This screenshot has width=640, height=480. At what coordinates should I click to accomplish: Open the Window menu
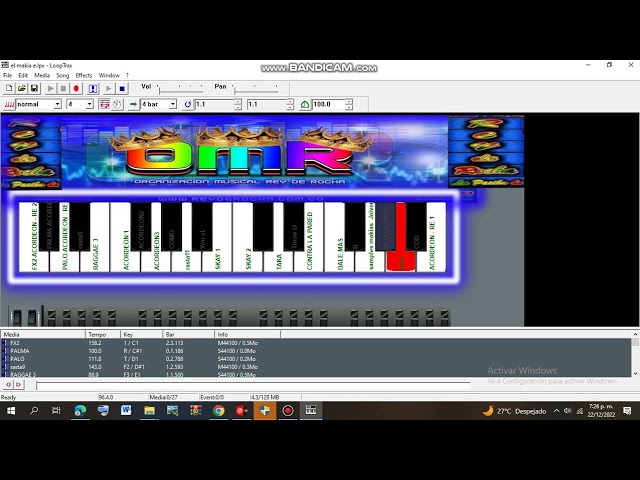point(109,76)
